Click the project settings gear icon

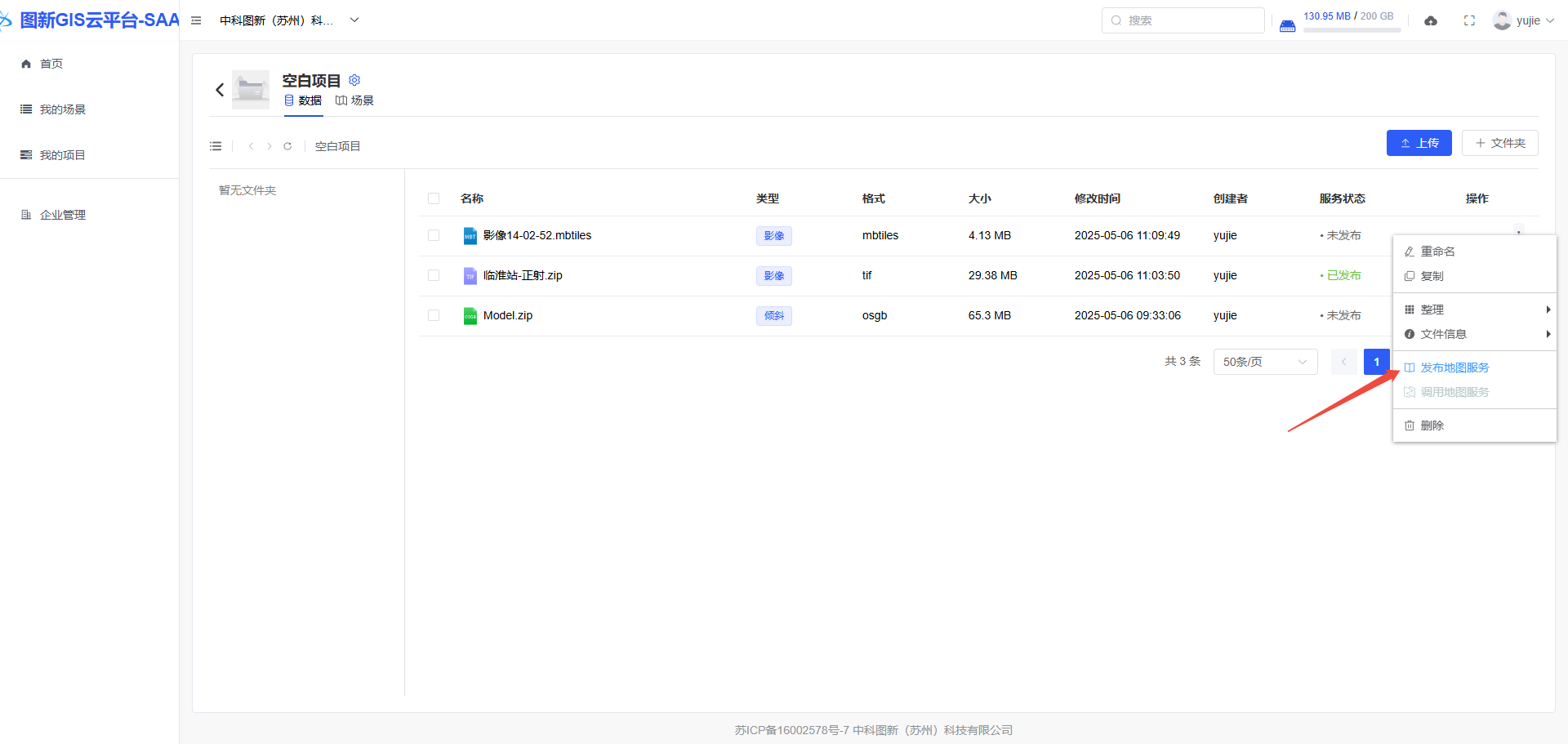354,80
